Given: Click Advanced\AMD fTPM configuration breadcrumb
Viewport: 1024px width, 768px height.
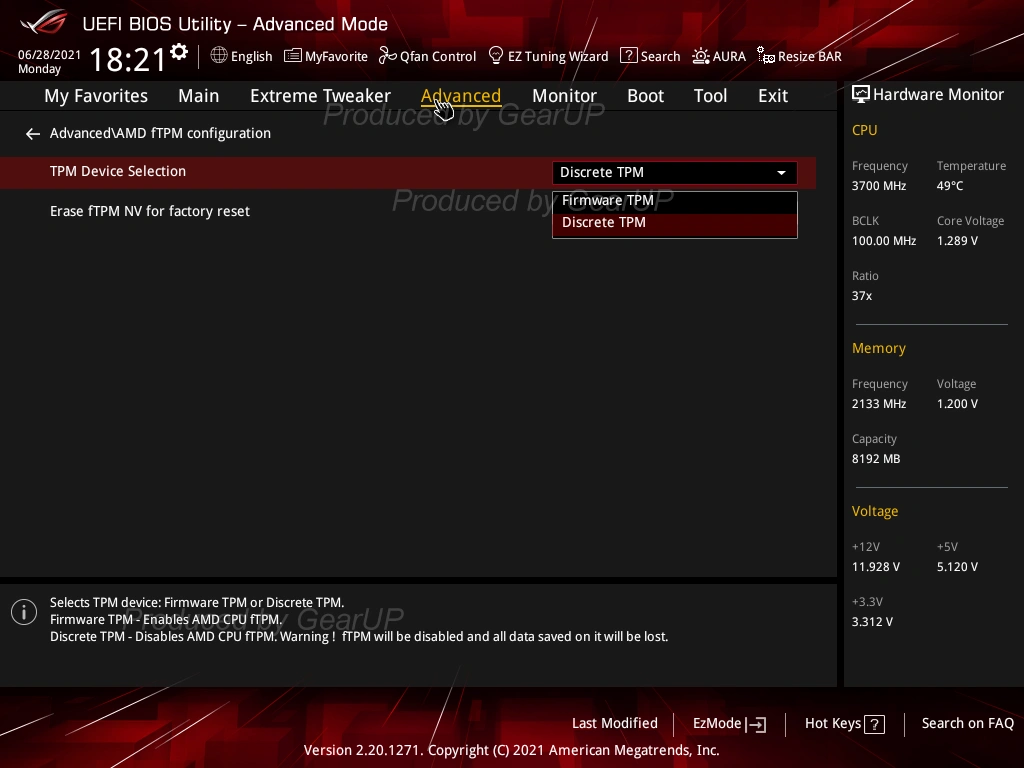Looking at the screenshot, I should coord(160,133).
